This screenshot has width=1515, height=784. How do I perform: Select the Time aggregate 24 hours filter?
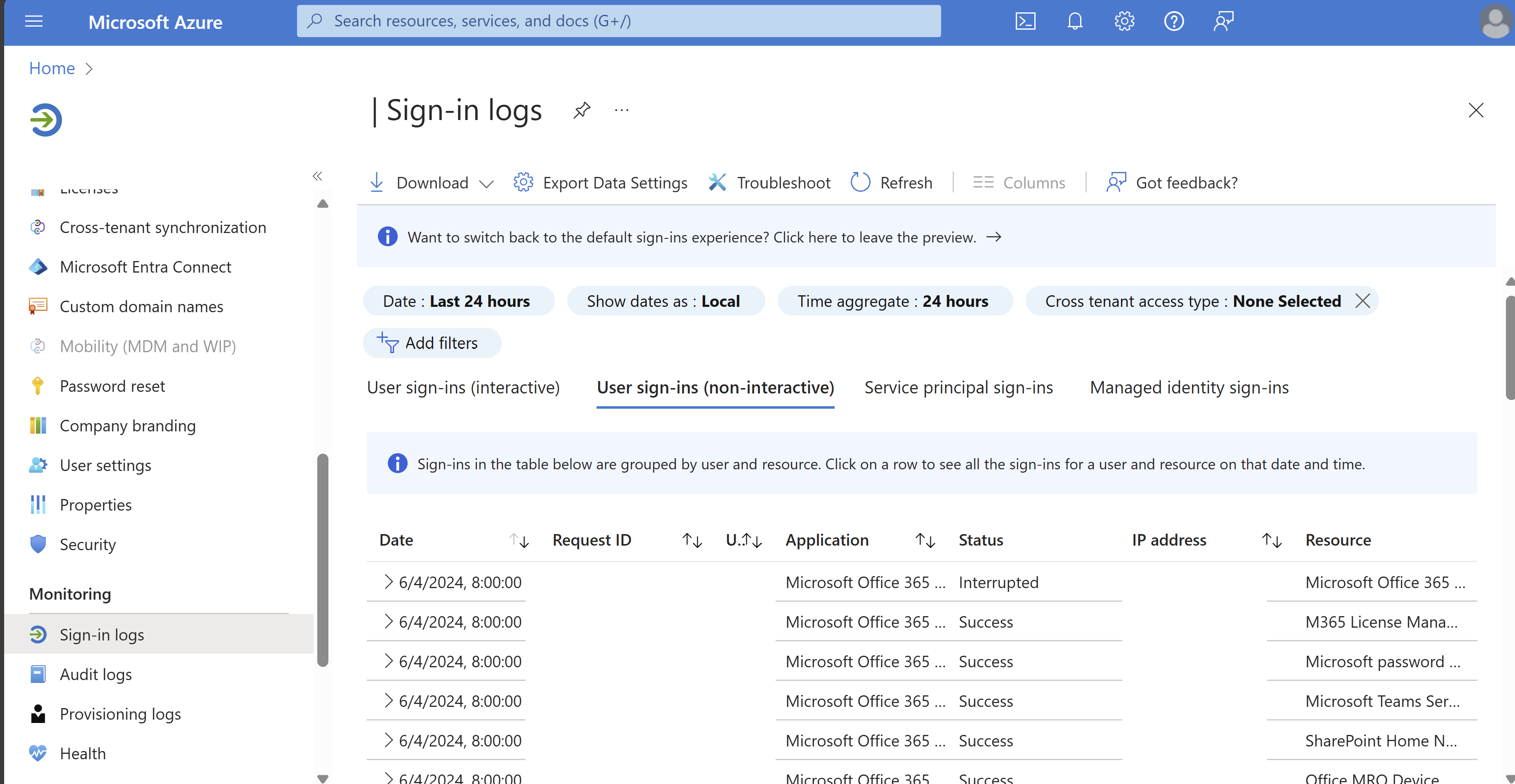tap(893, 300)
